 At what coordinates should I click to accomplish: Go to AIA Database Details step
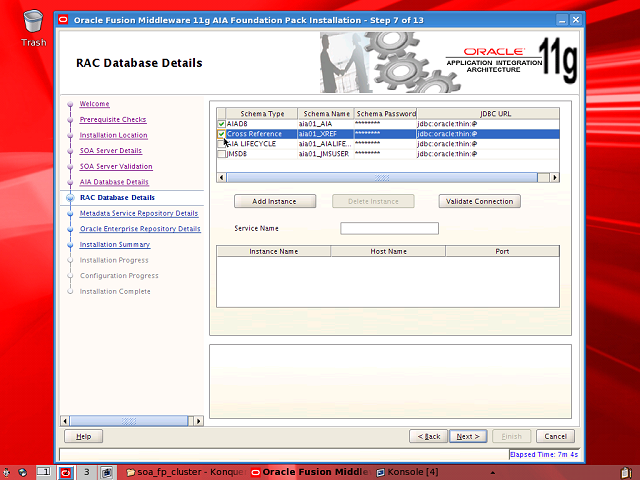(114, 182)
